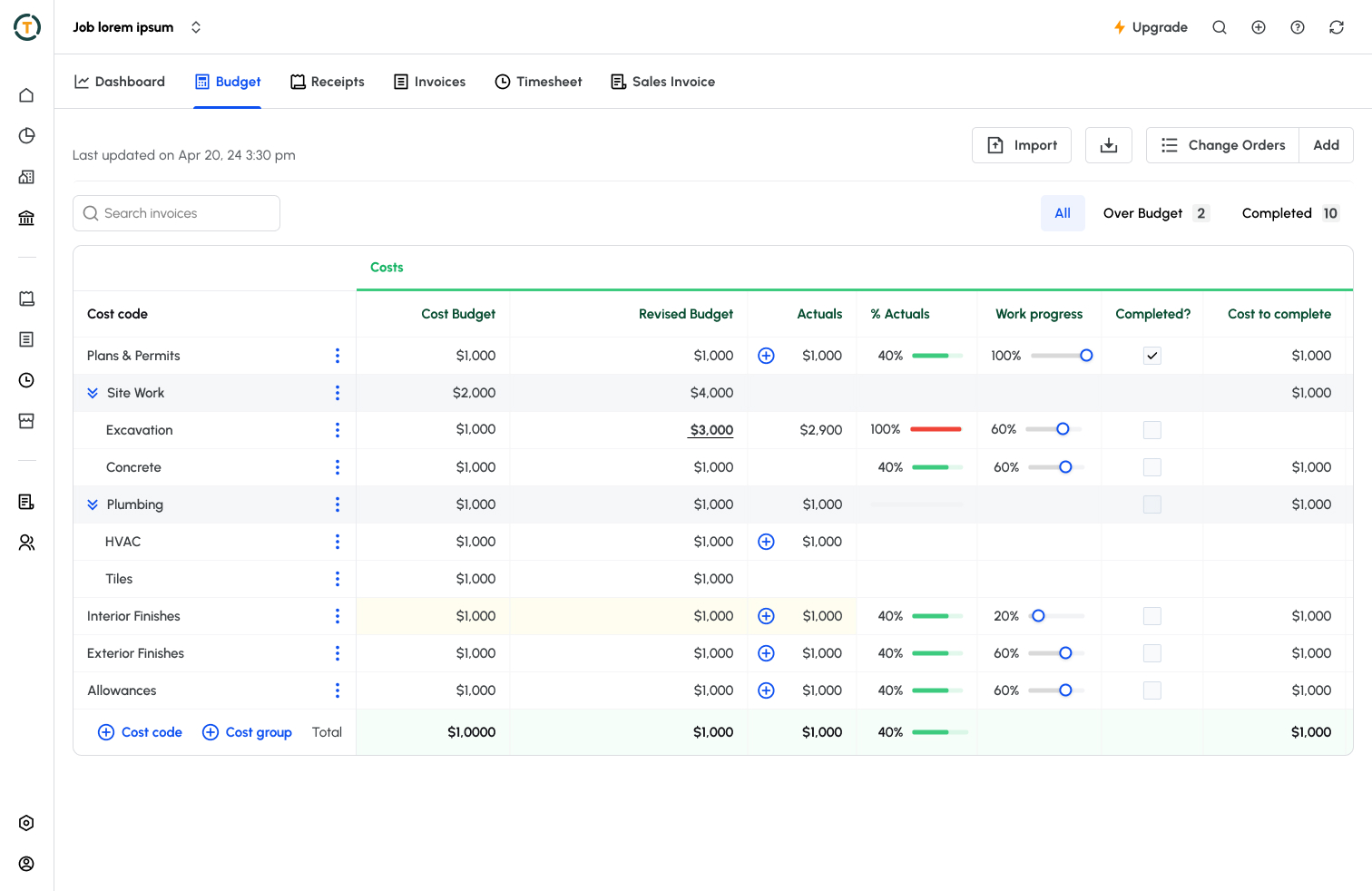Open the users sidebar icon
The image size is (1372, 891).
(x=26, y=543)
